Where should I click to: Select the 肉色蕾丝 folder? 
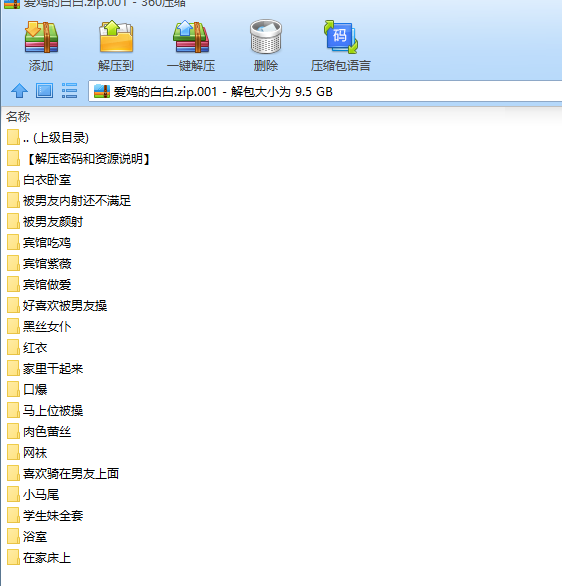39,432
